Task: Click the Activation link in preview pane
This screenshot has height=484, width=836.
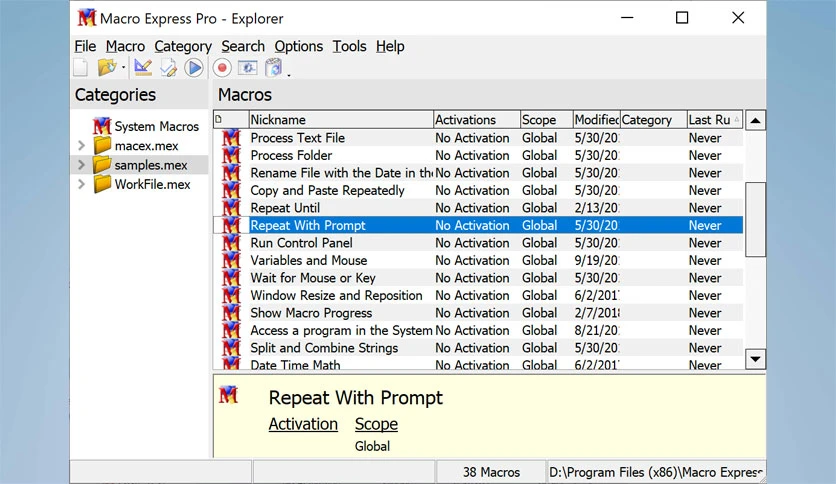Action: [x=303, y=424]
